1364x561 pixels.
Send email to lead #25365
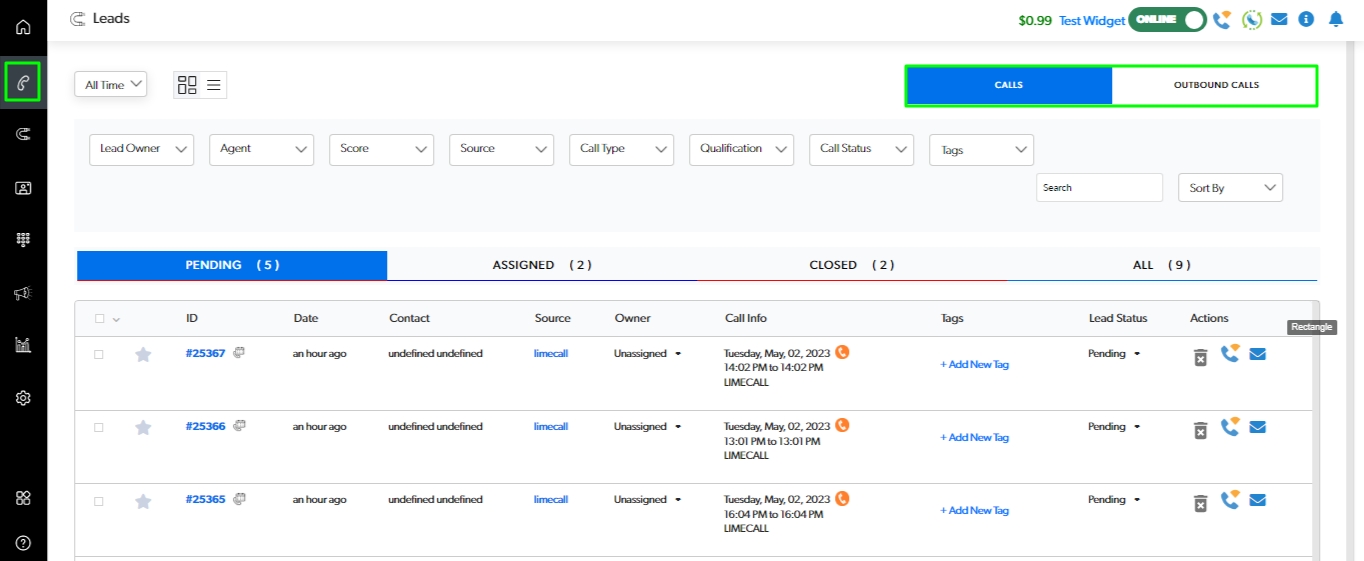coord(1258,500)
